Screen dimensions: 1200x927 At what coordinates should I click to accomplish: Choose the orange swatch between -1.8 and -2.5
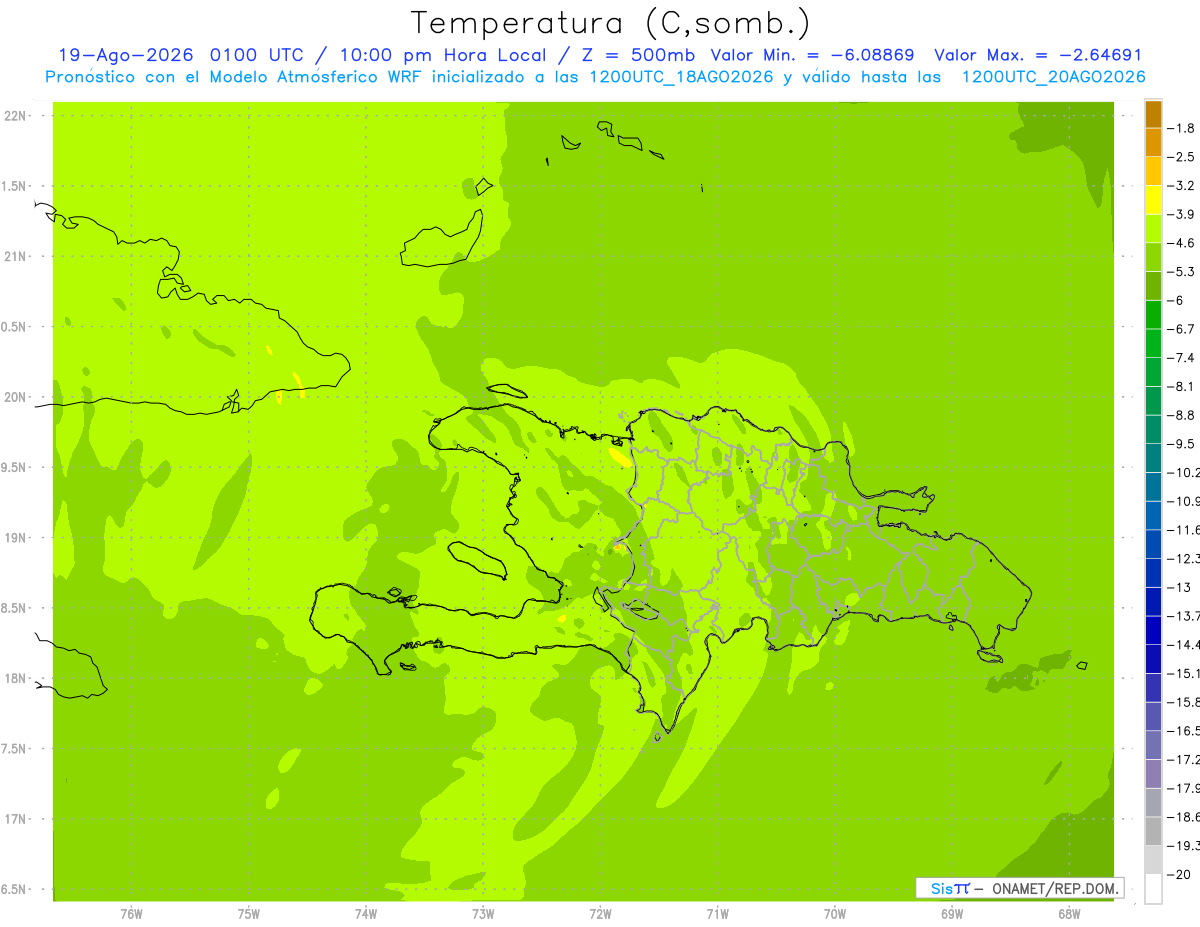tap(1153, 143)
